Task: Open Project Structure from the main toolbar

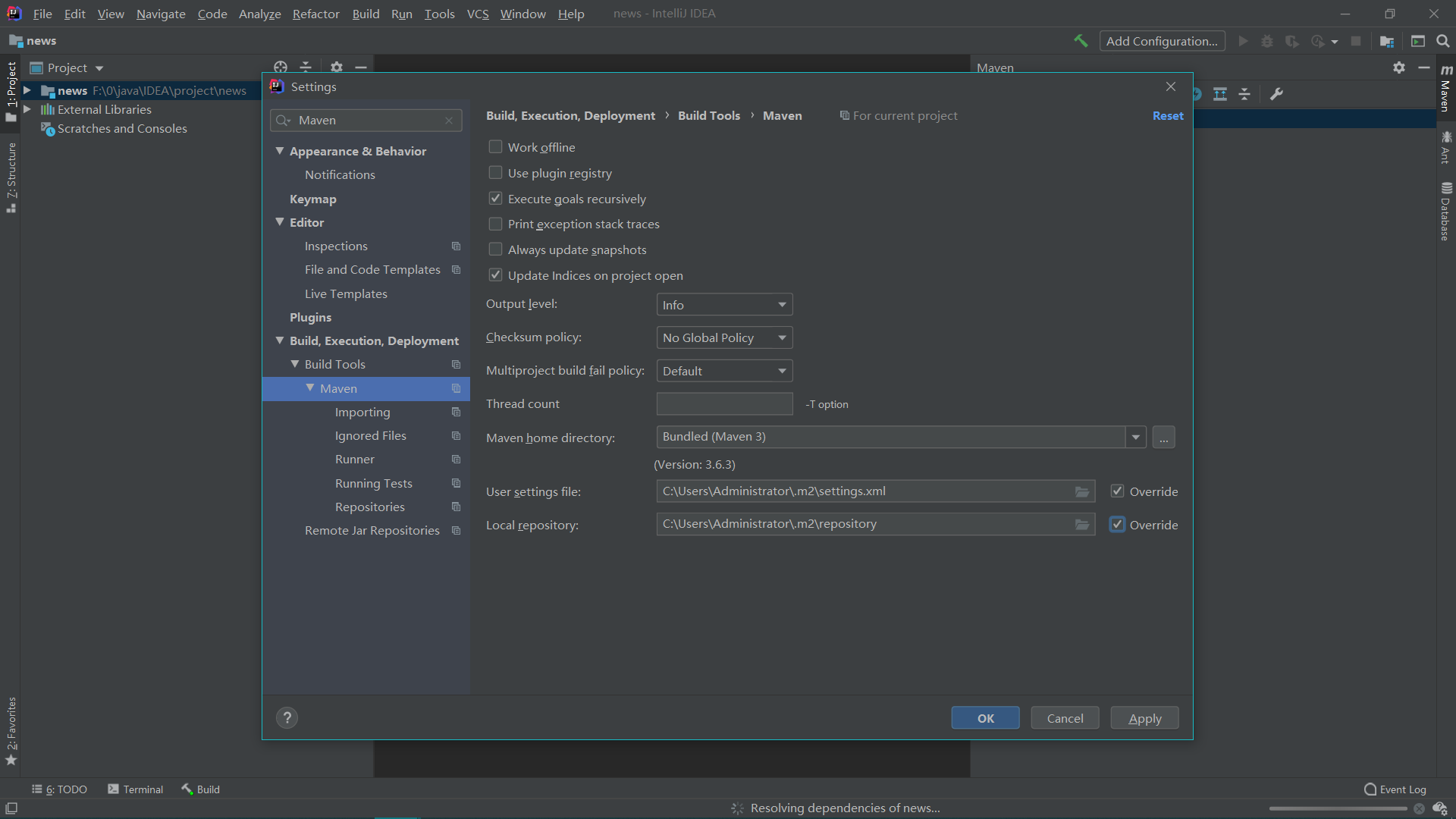Action: (1387, 41)
